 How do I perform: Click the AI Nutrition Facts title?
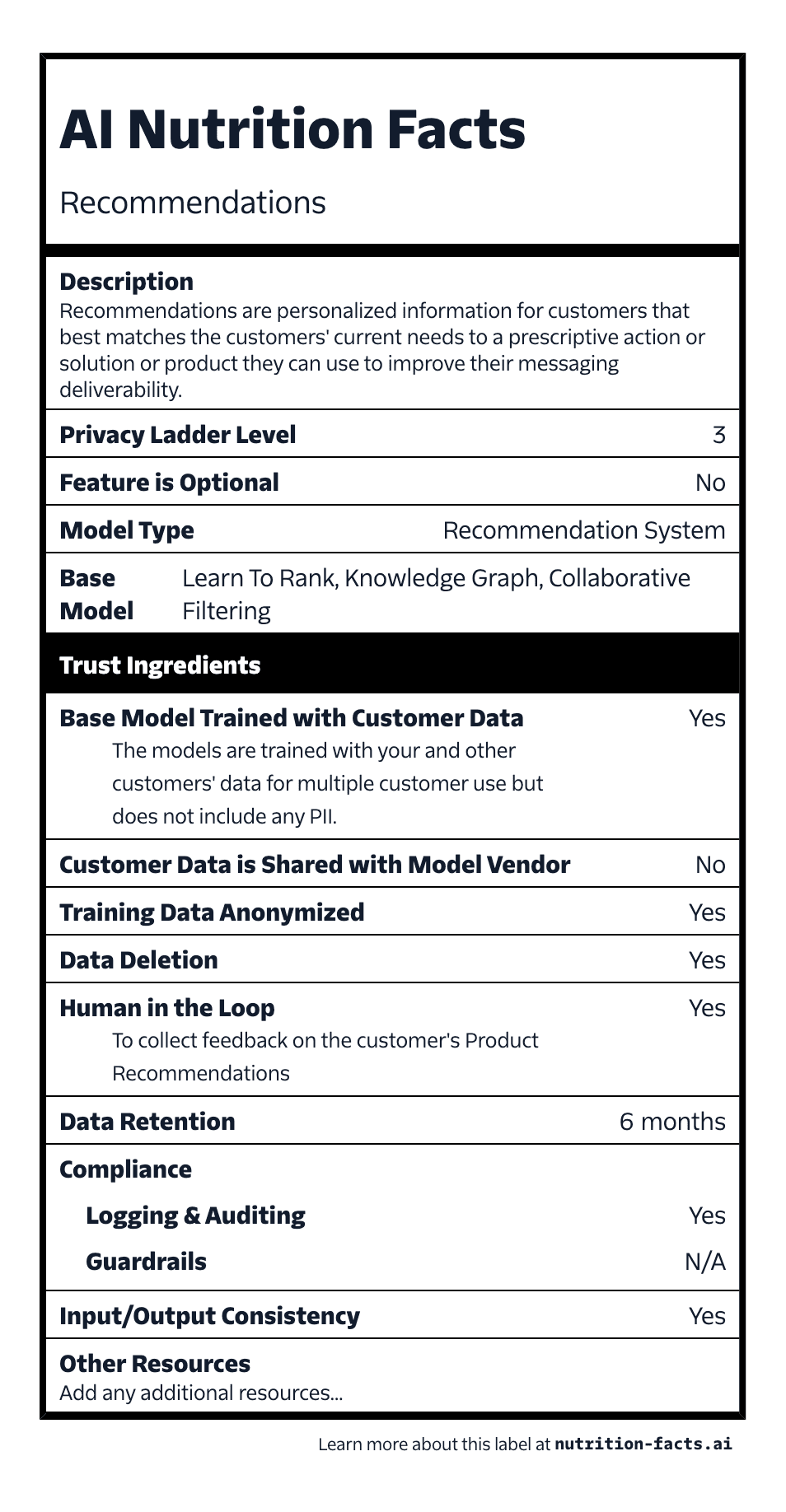(292, 130)
